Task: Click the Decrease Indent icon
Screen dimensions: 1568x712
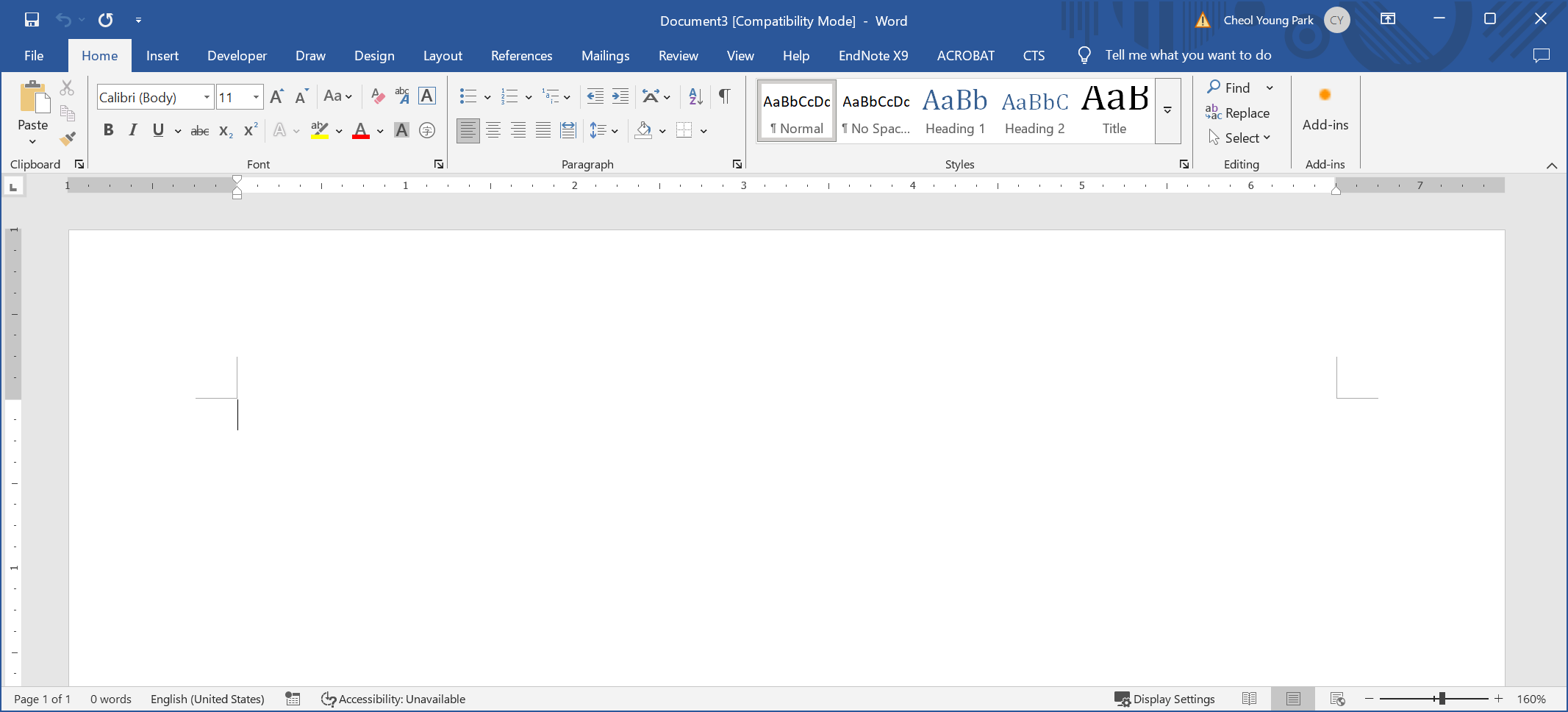Action: [595, 96]
